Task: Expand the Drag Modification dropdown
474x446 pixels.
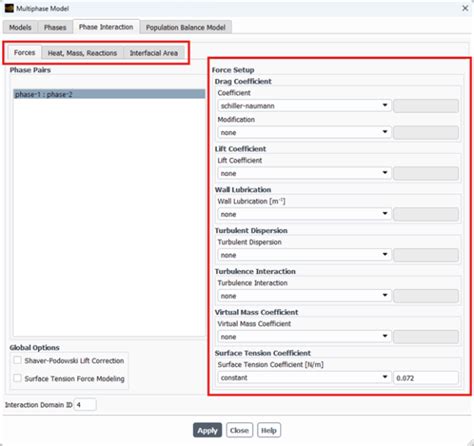Action: (304, 132)
